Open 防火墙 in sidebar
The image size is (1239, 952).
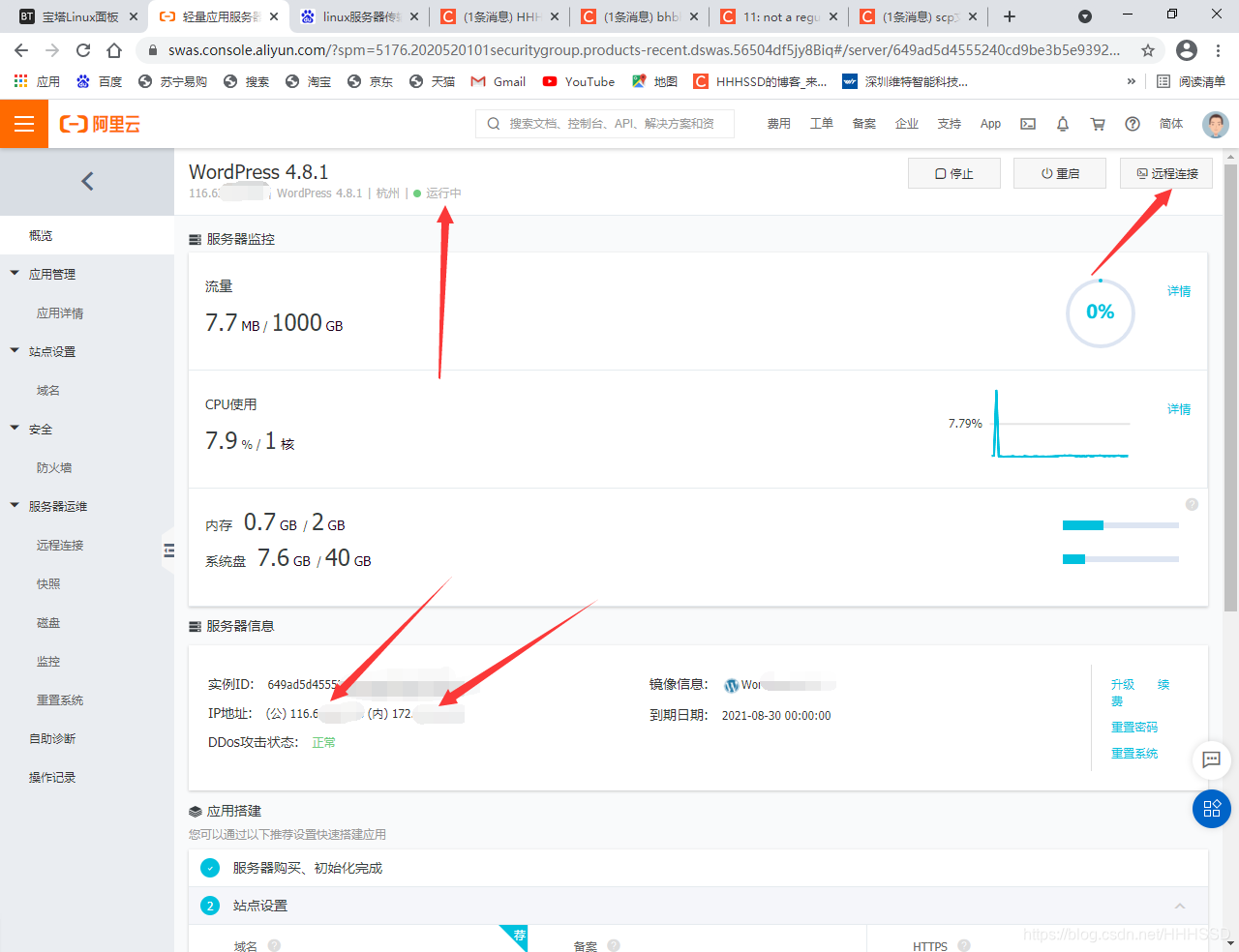(54, 467)
